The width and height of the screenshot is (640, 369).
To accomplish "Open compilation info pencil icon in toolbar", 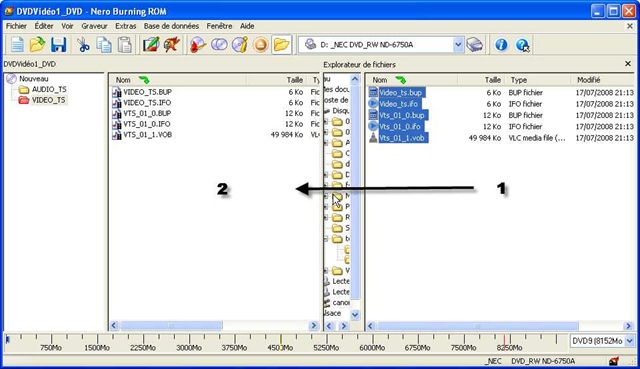I will [x=151, y=44].
